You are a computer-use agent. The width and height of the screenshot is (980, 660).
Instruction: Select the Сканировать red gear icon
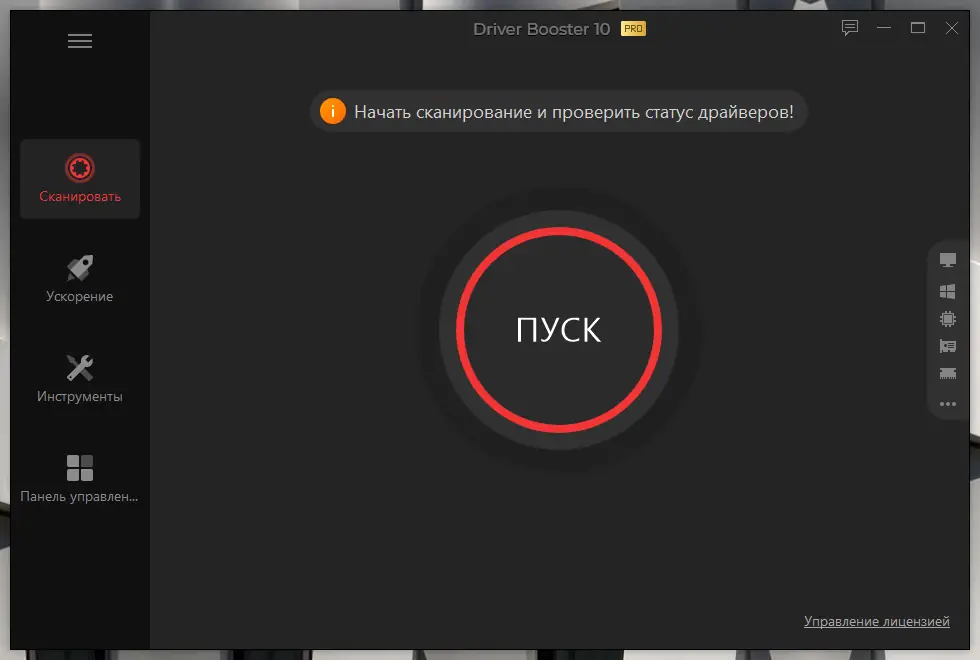79,165
